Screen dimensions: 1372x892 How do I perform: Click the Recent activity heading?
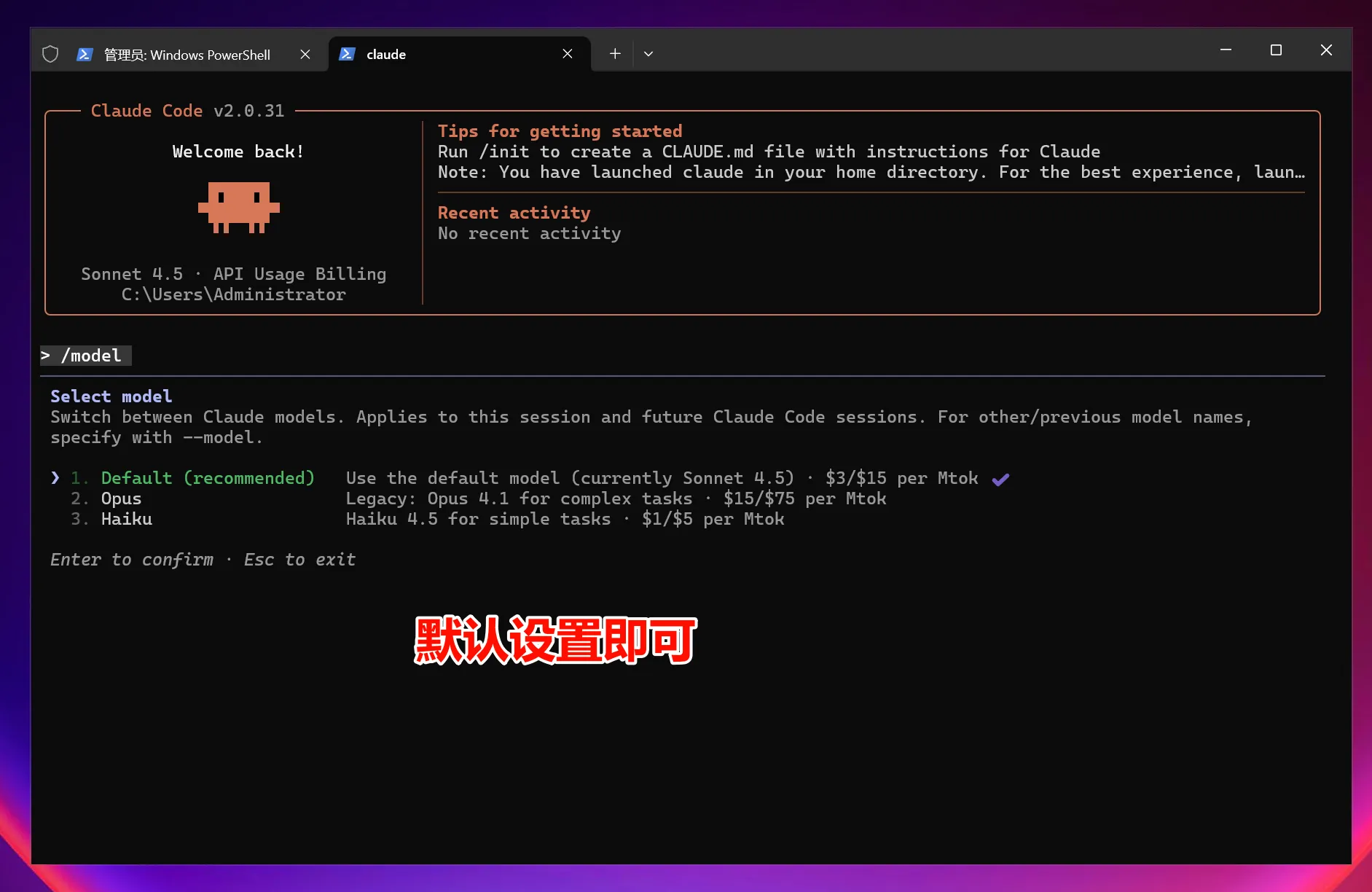coord(514,213)
